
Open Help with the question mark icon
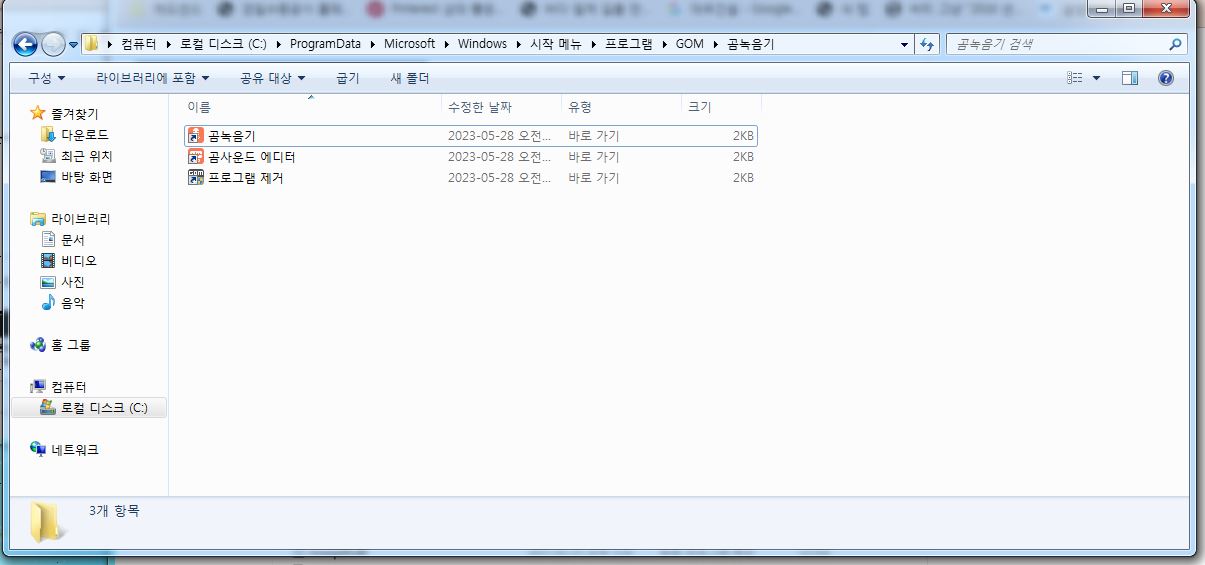[x=1165, y=78]
